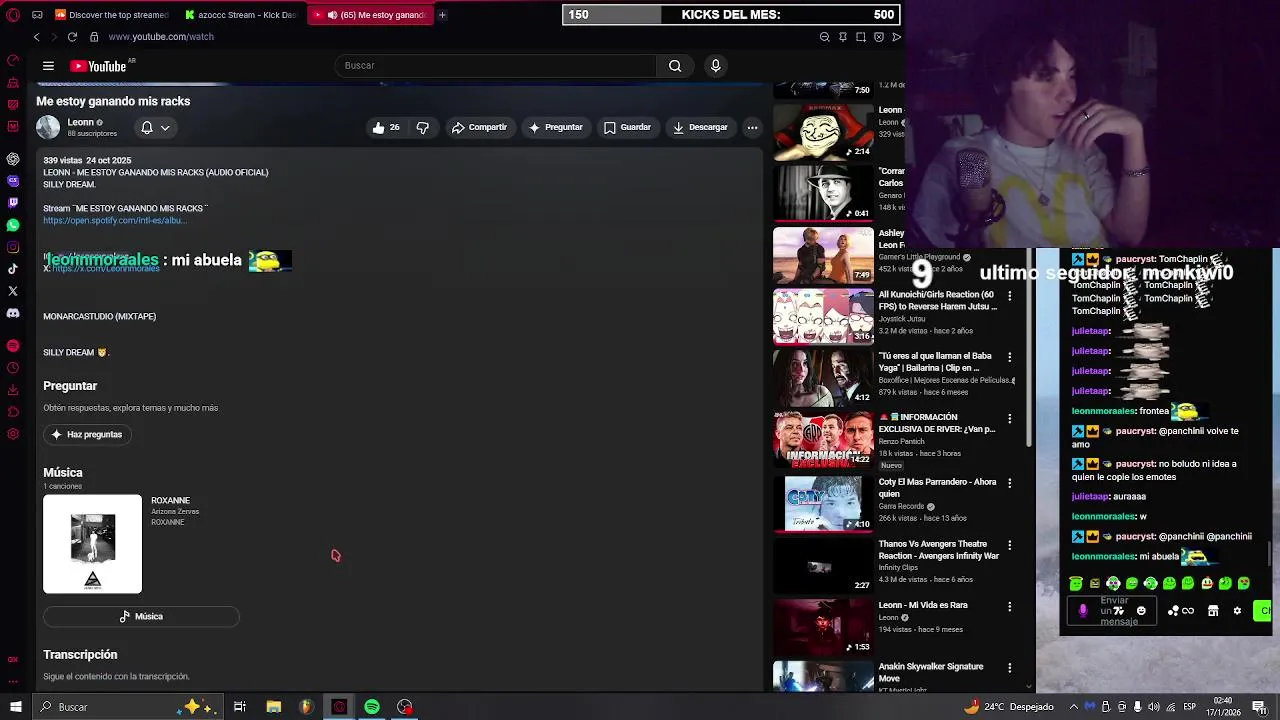
Task: Click the magnifier search button on YouTube
Action: (x=675, y=66)
